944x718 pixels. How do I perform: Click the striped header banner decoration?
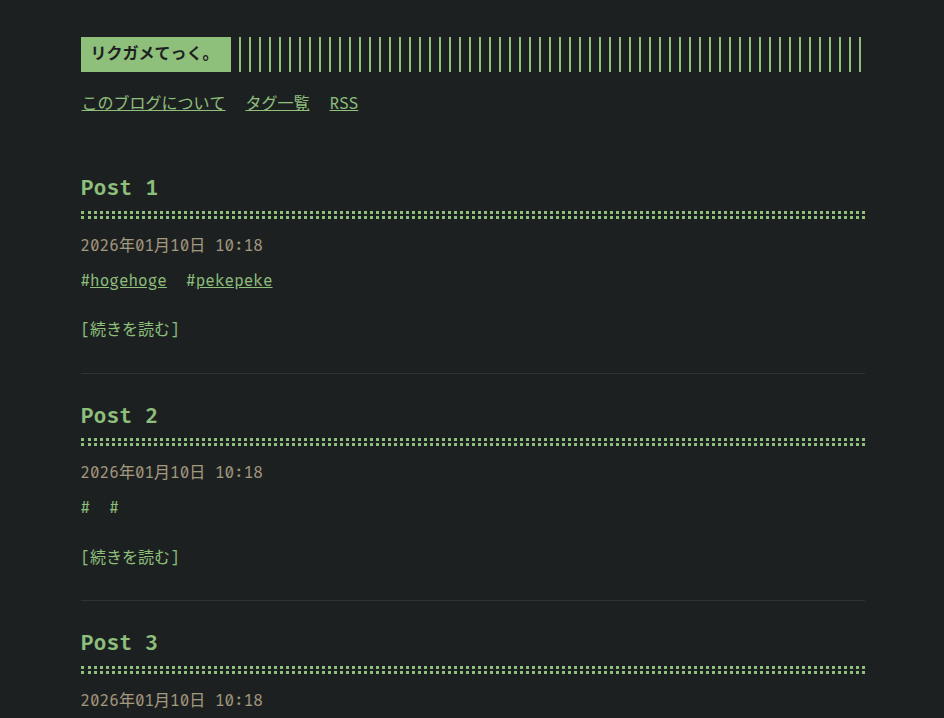tap(550, 54)
